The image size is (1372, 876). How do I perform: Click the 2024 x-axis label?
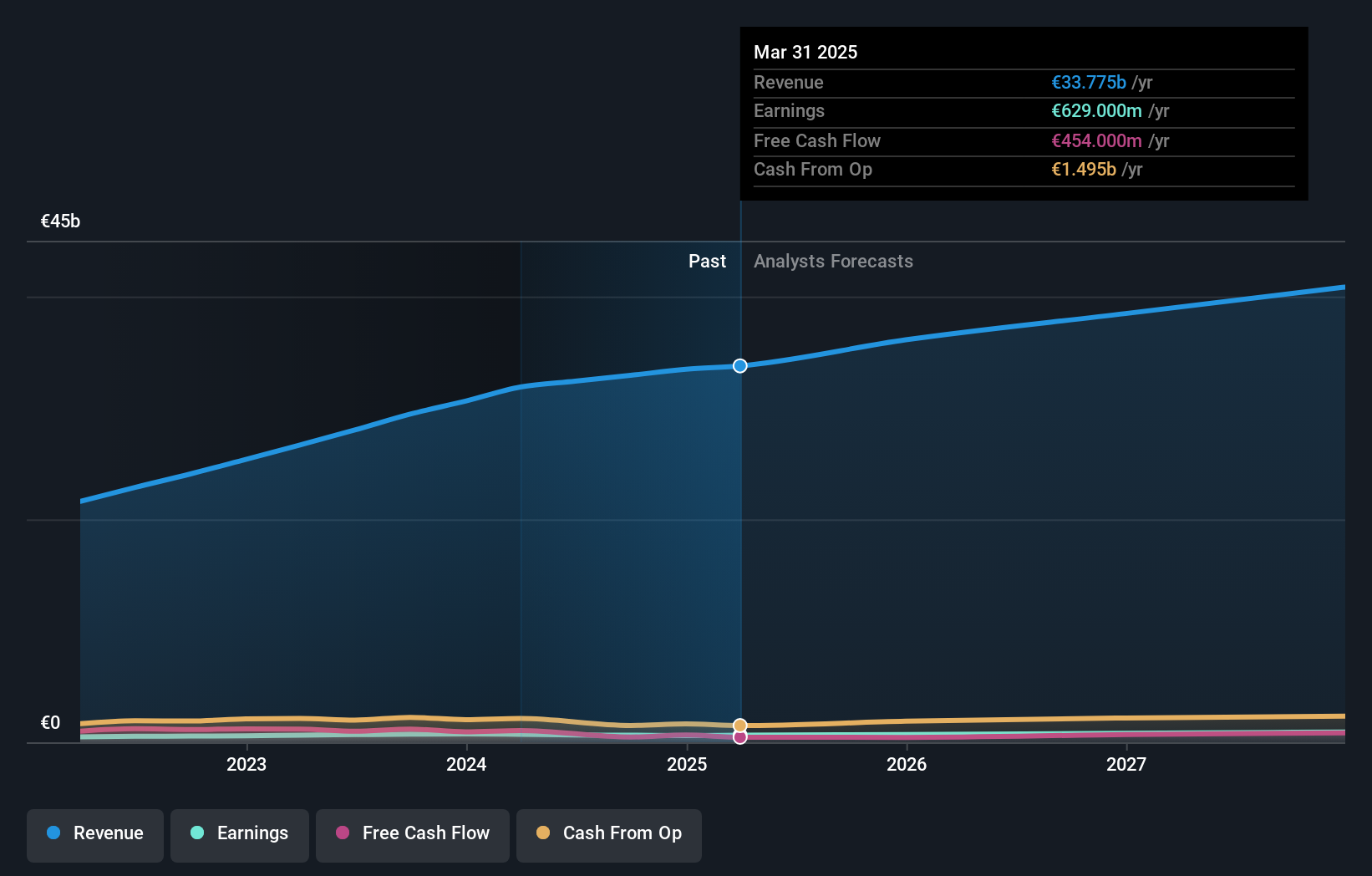[466, 764]
